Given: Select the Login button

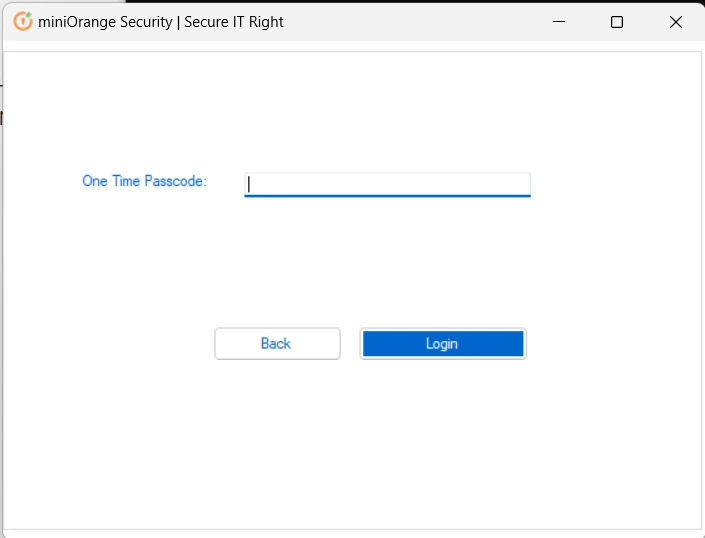Looking at the screenshot, I should coord(443,344).
